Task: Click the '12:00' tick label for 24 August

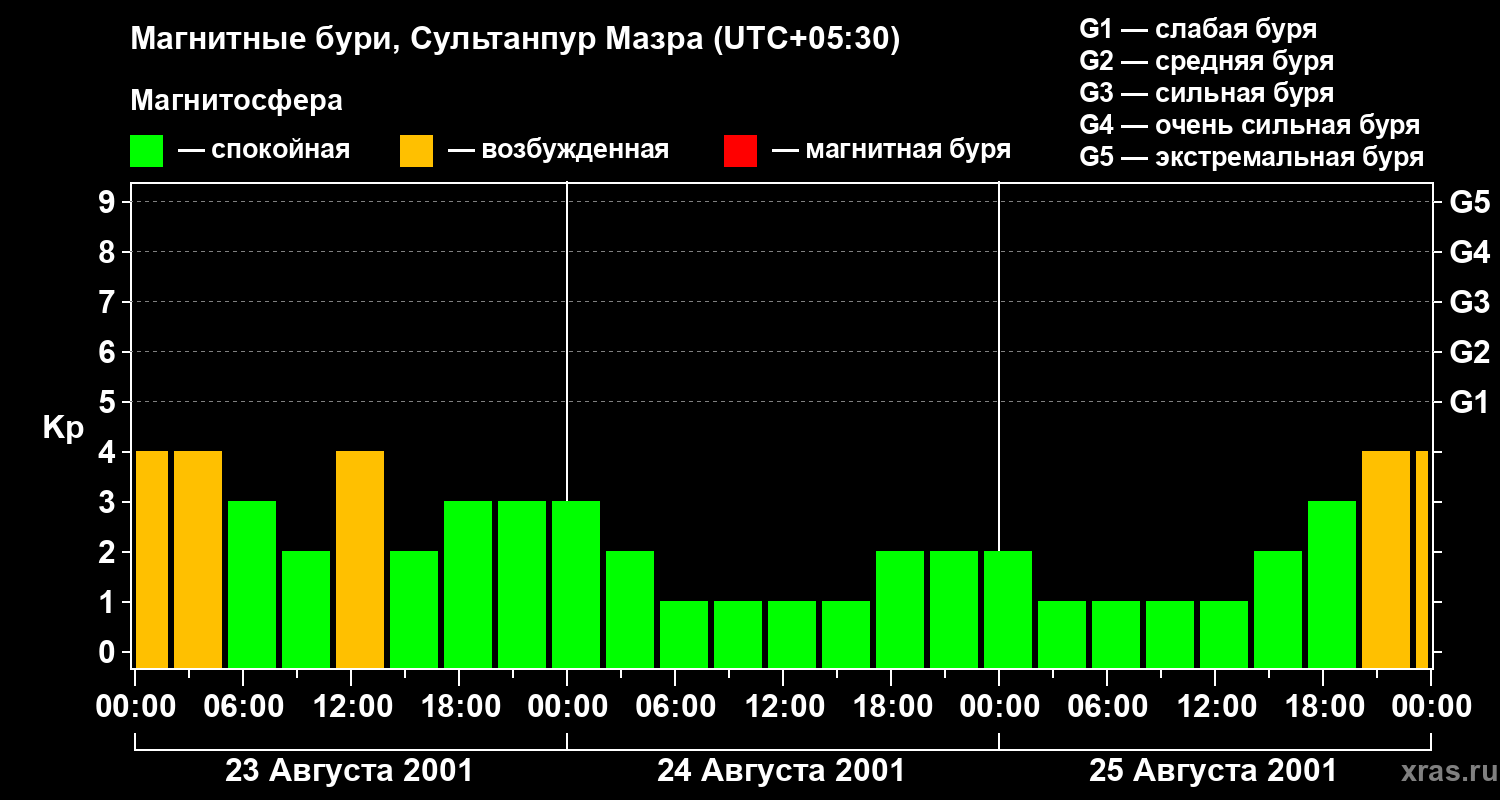Action: (x=783, y=706)
